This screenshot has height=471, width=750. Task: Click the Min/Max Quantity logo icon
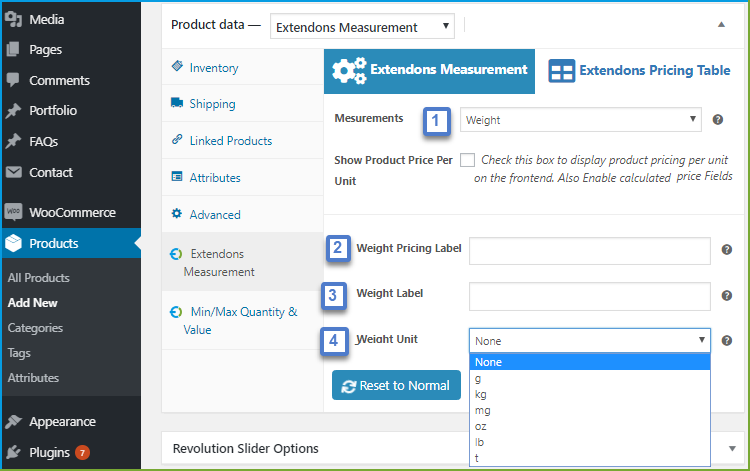[x=176, y=312]
